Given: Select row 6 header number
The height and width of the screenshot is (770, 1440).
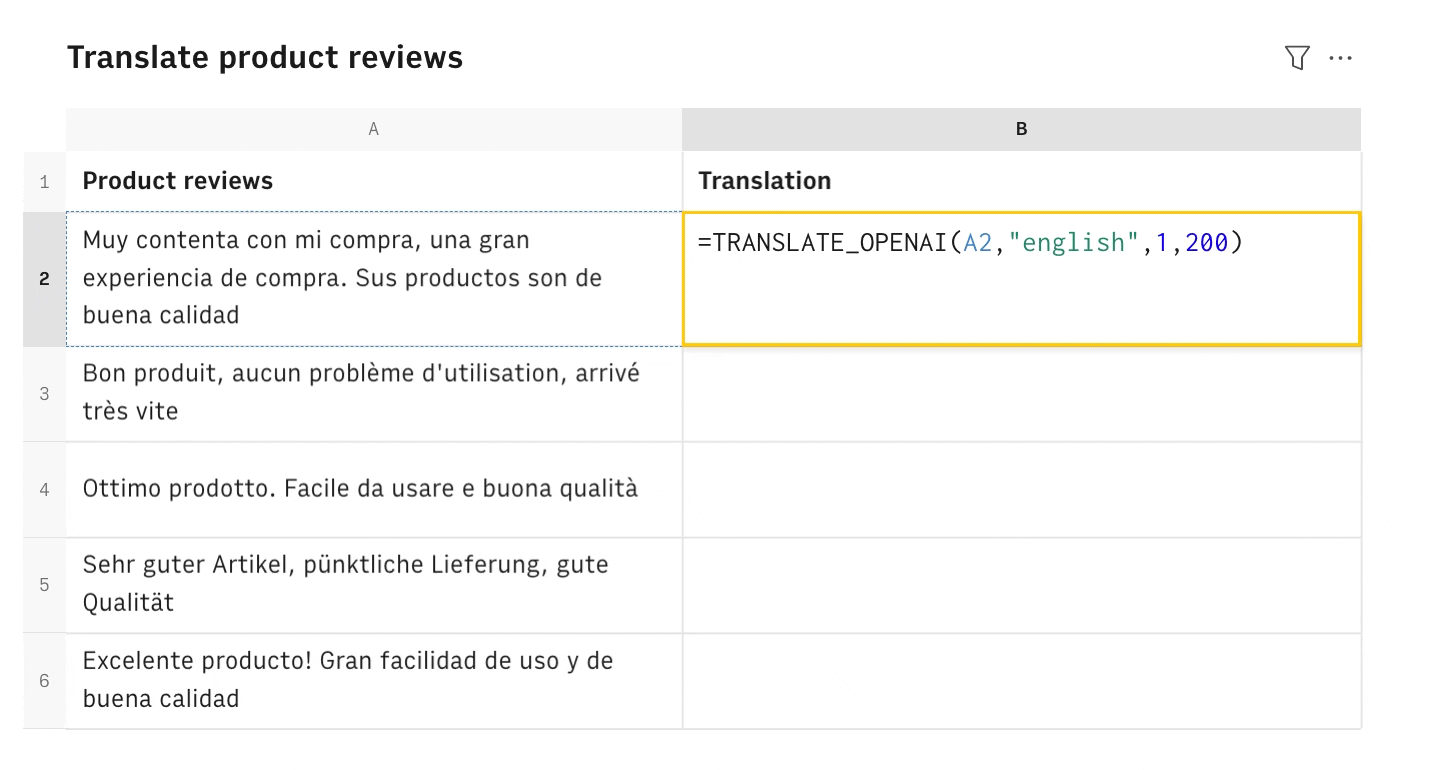Looking at the screenshot, I should (44, 681).
